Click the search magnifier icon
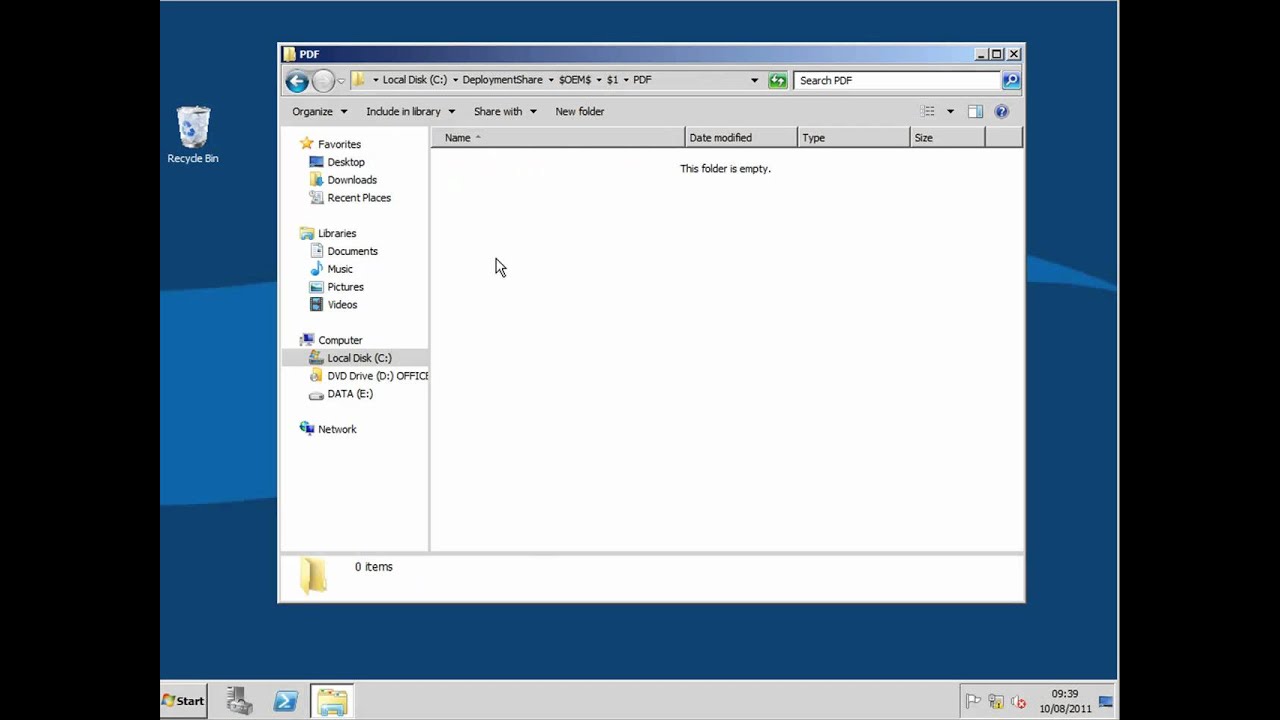1280x720 pixels. 1011,80
